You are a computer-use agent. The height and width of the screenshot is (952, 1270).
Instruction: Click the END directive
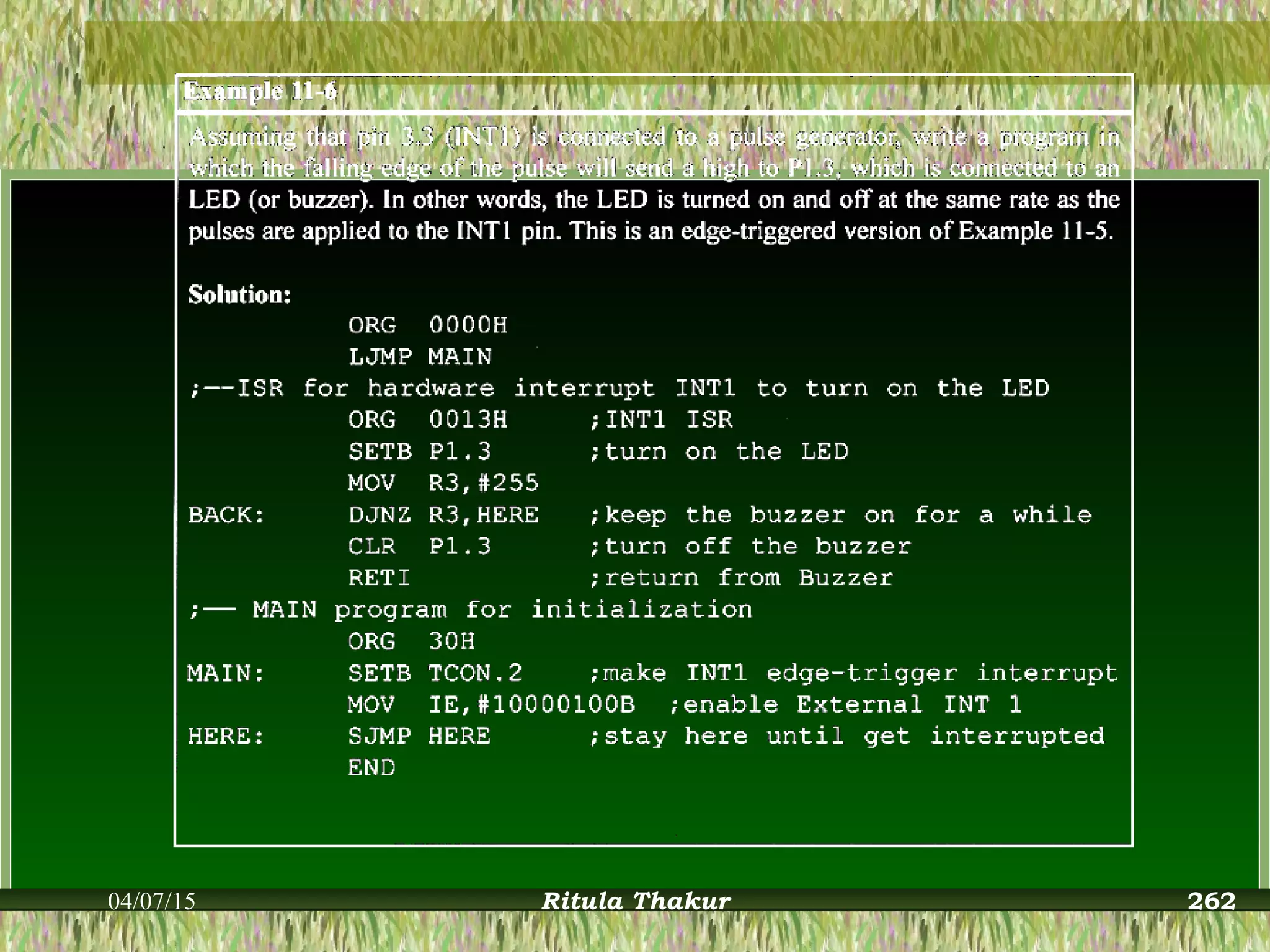pyautogui.click(x=371, y=768)
